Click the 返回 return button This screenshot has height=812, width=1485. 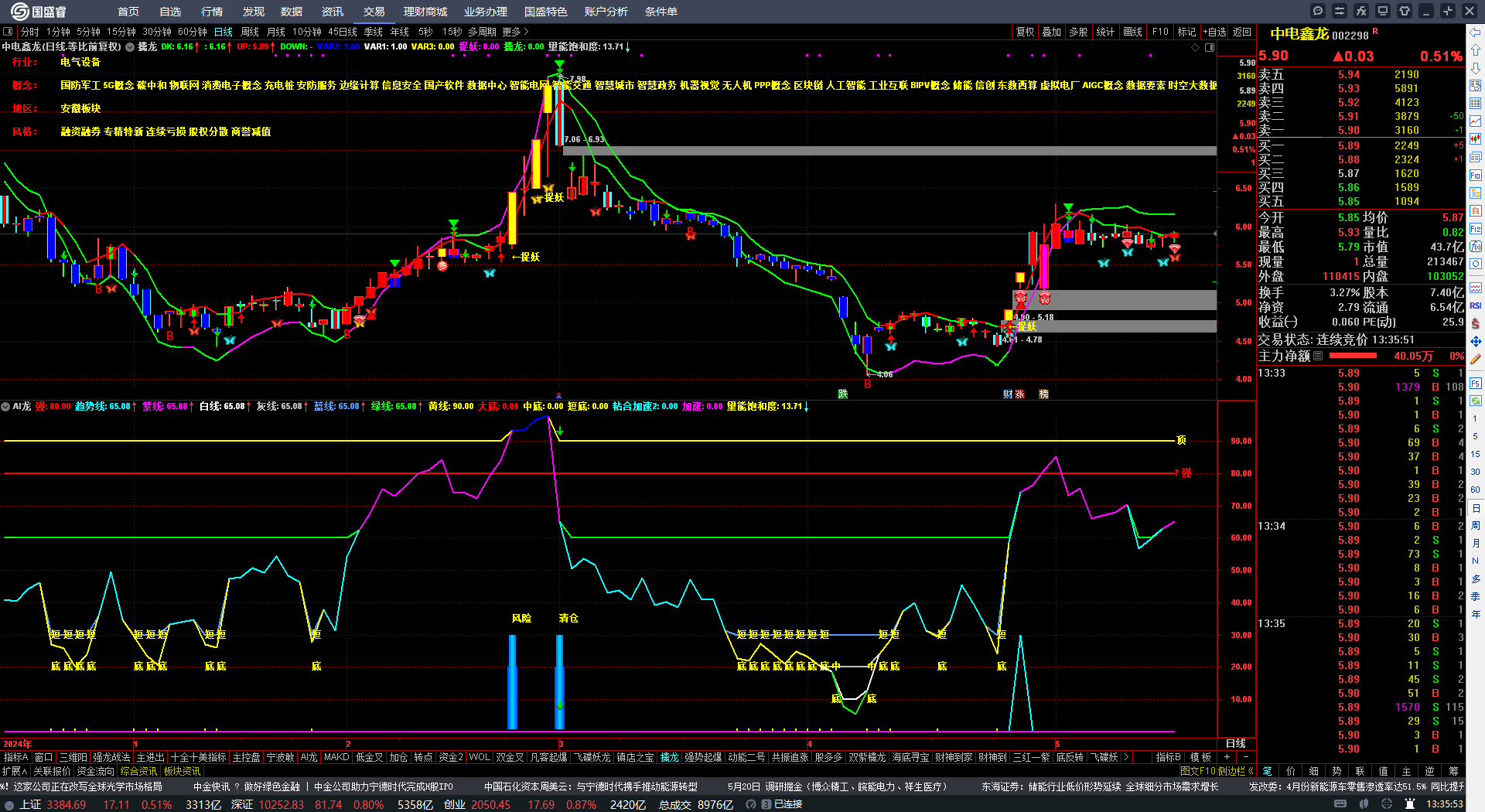click(1242, 32)
